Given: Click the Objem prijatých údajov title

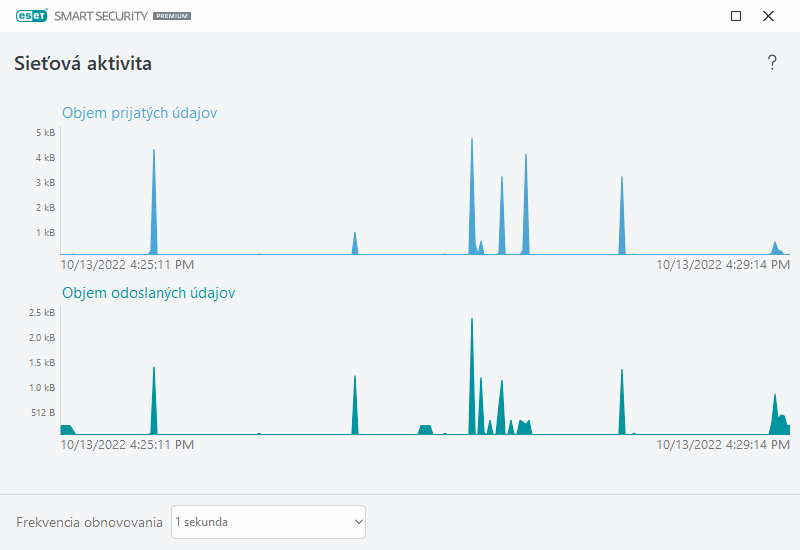Looking at the screenshot, I should coord(139,113).
